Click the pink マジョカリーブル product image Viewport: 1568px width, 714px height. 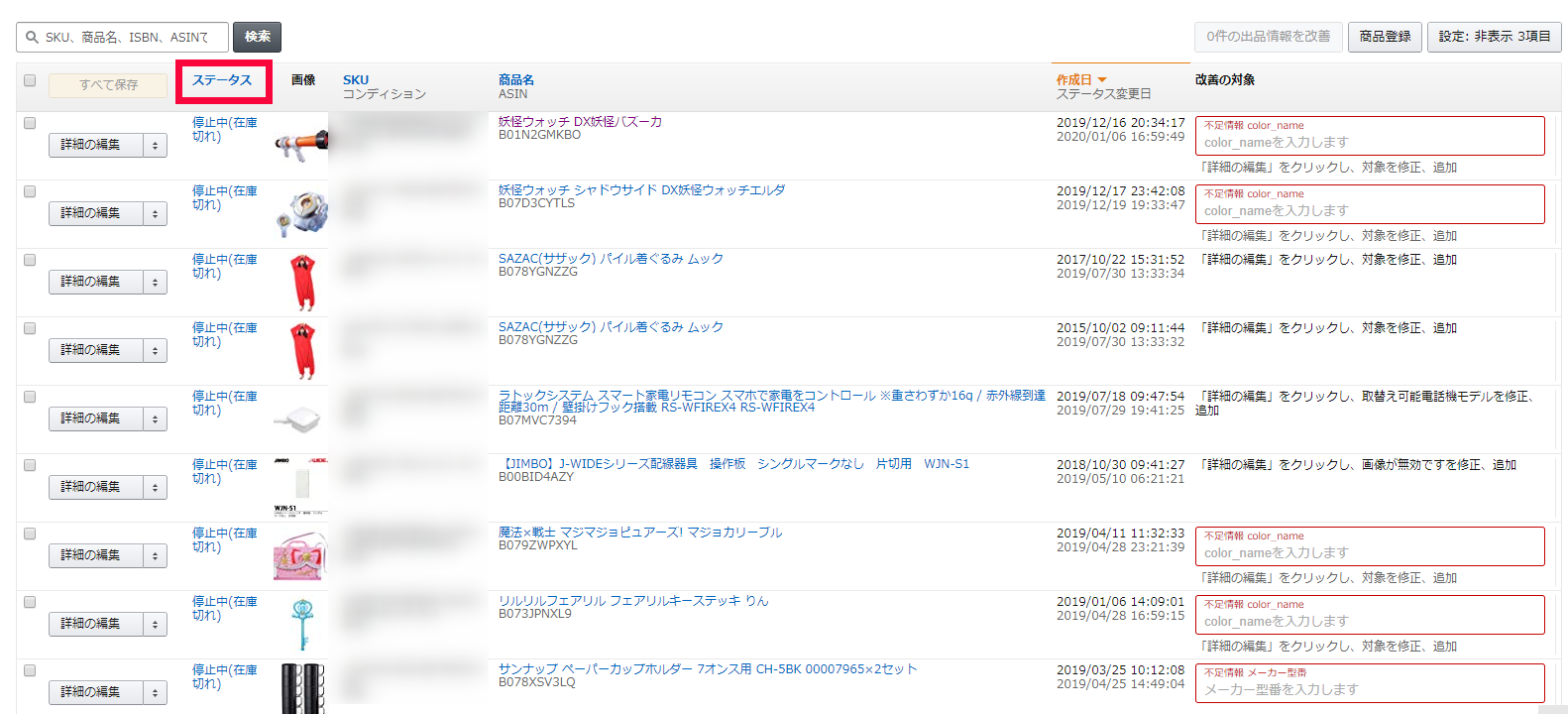[300, 555]
